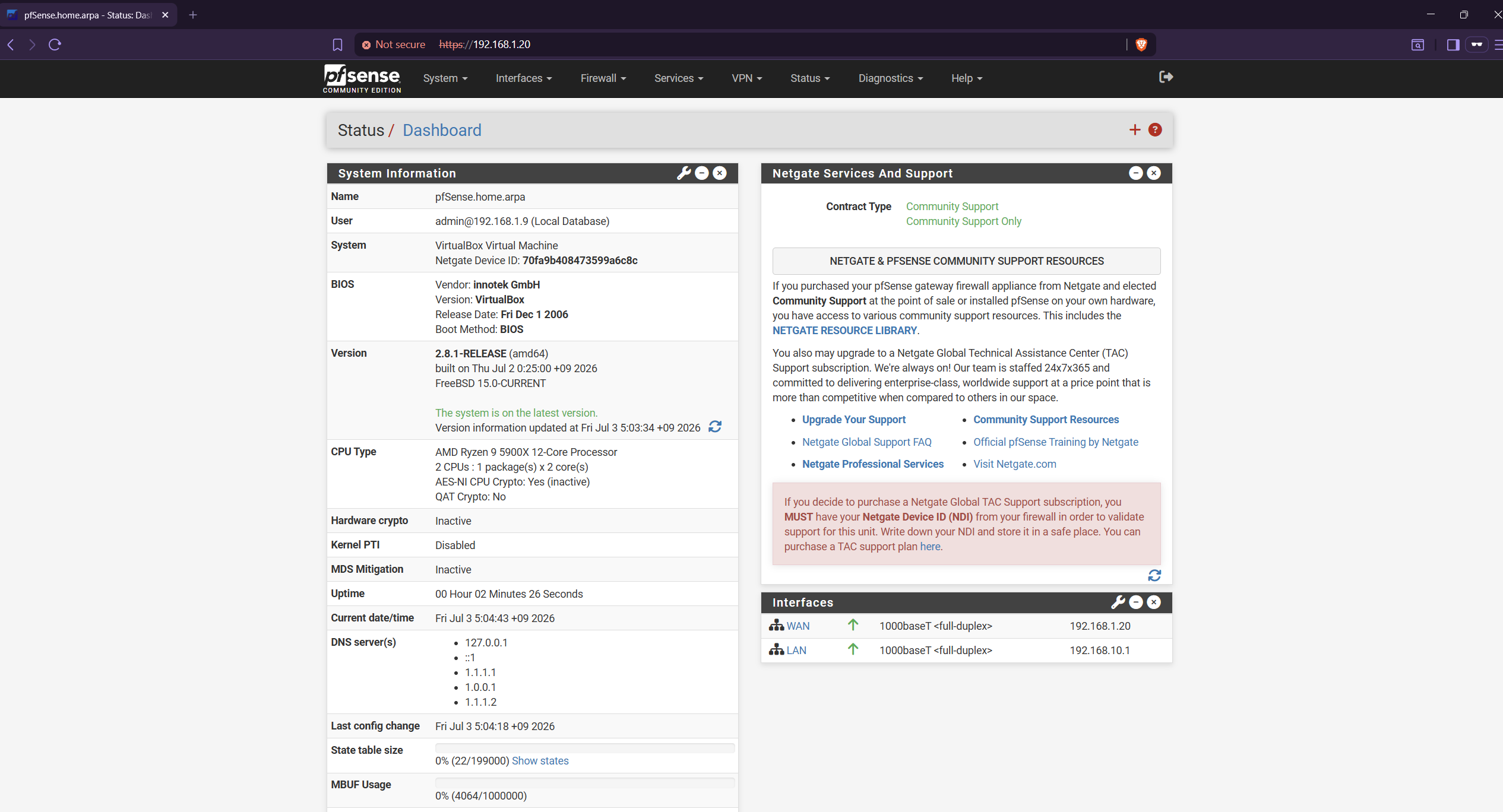Close the System Information widget
1503x812 pixels.
tap(720, 173)
